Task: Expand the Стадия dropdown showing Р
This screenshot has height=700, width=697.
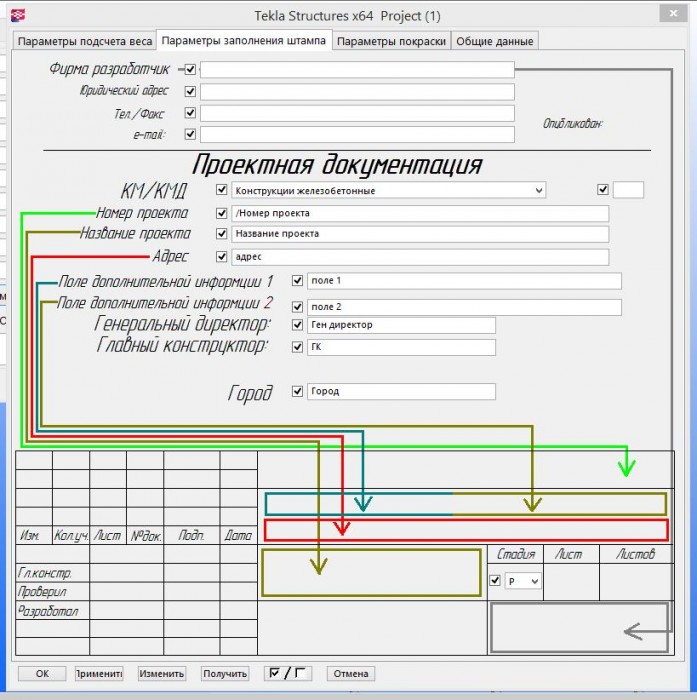Action: click(x=523, y=581)
